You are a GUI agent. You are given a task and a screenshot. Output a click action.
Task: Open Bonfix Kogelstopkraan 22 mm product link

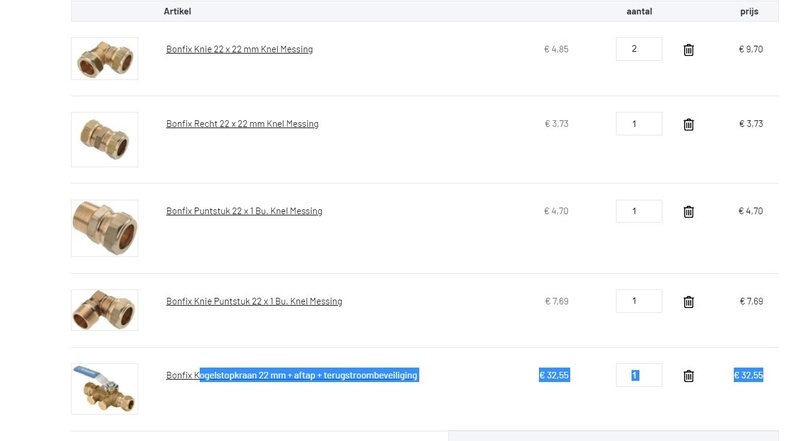coord(292,375)
